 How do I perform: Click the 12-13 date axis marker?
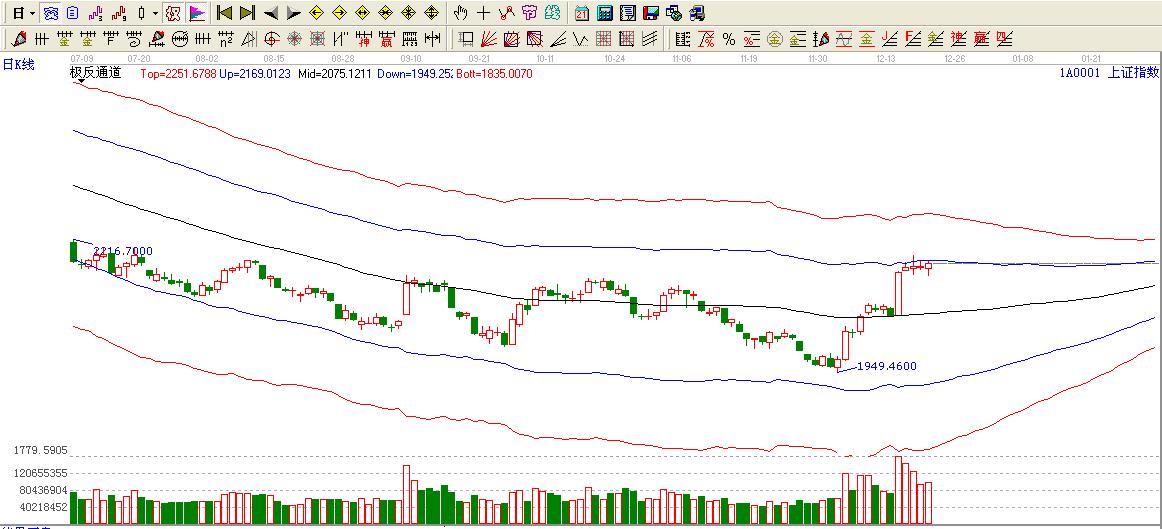click(885, 59)
